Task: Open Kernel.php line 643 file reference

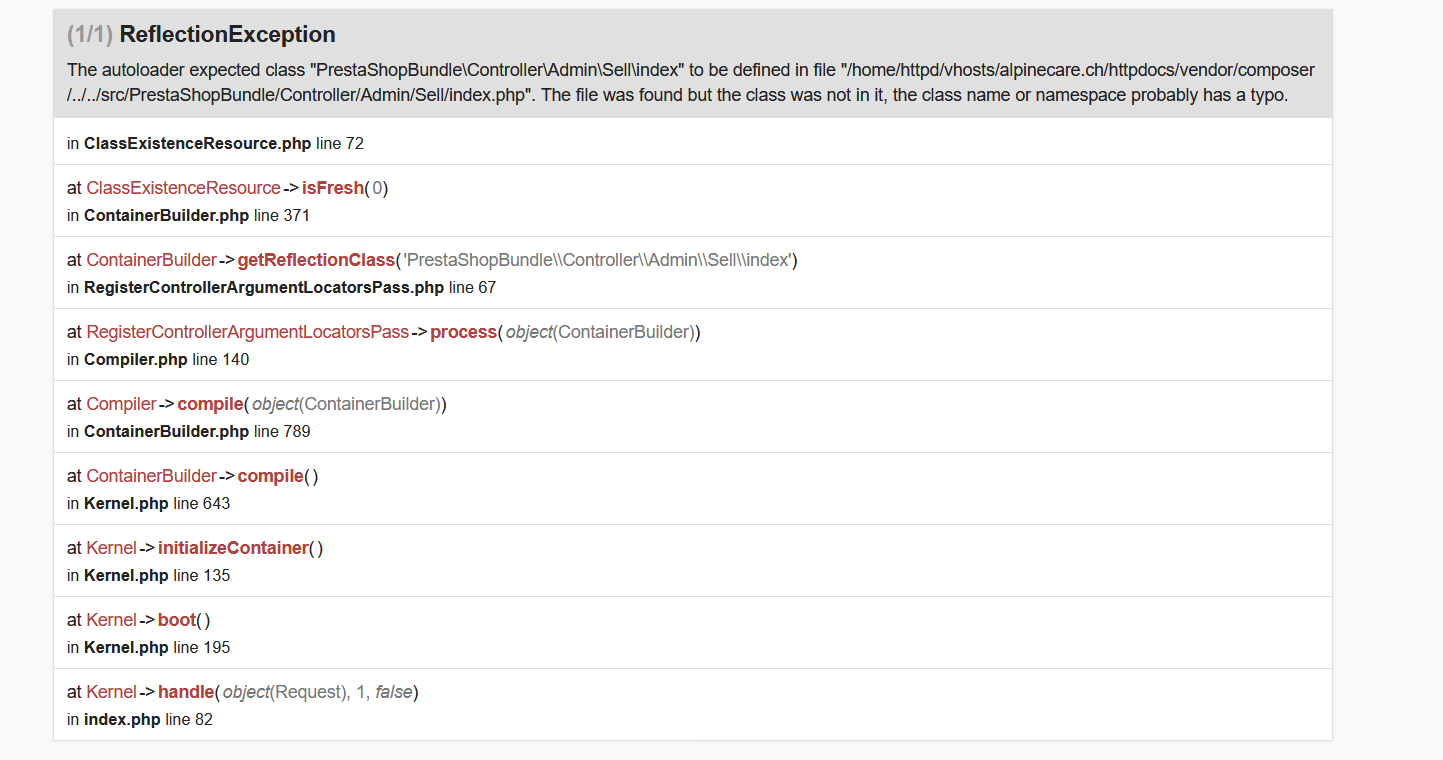Action: click(x=126, y=503)
